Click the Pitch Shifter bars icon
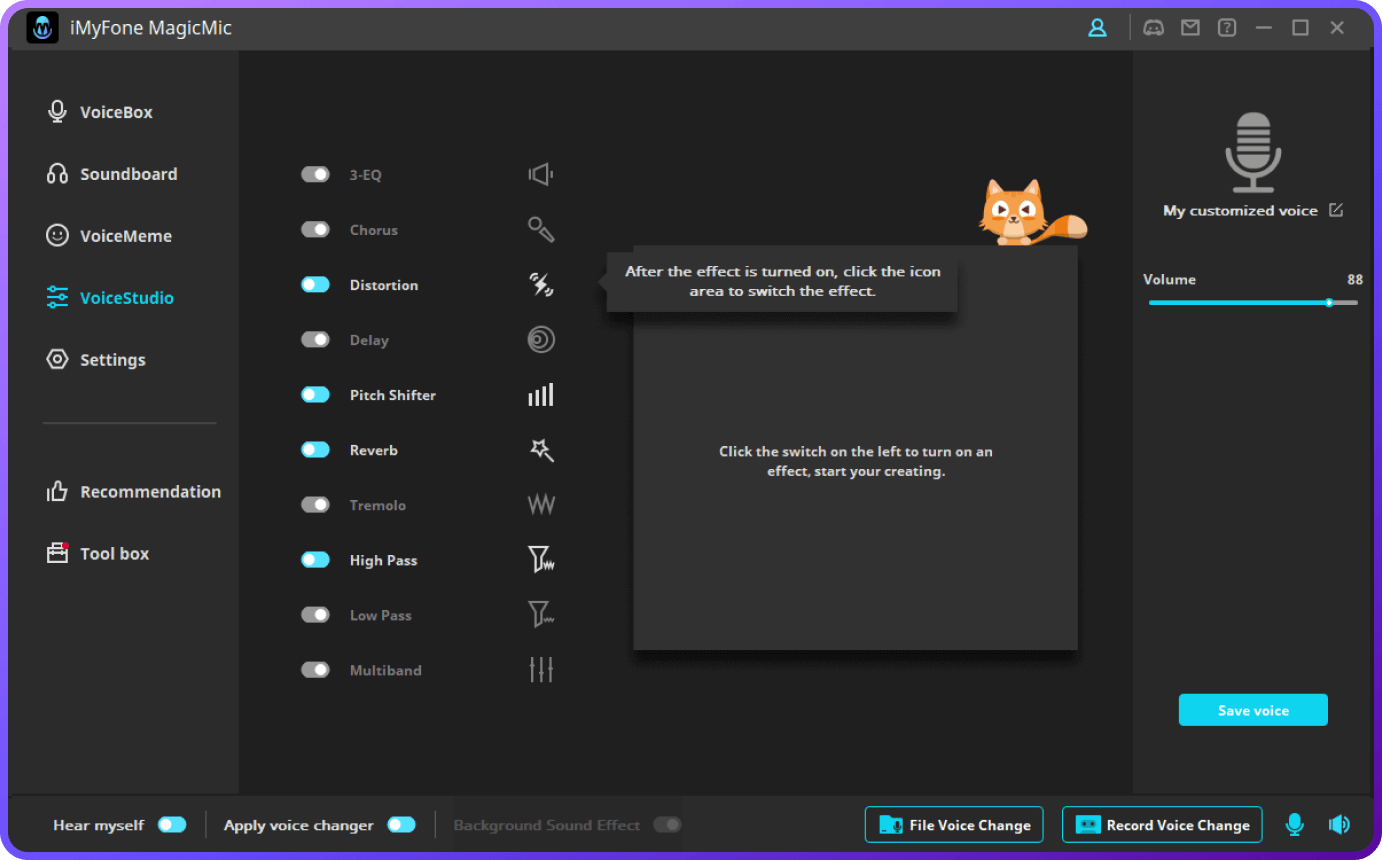This screenshot has width=1382, height=860. pos(541,395)
